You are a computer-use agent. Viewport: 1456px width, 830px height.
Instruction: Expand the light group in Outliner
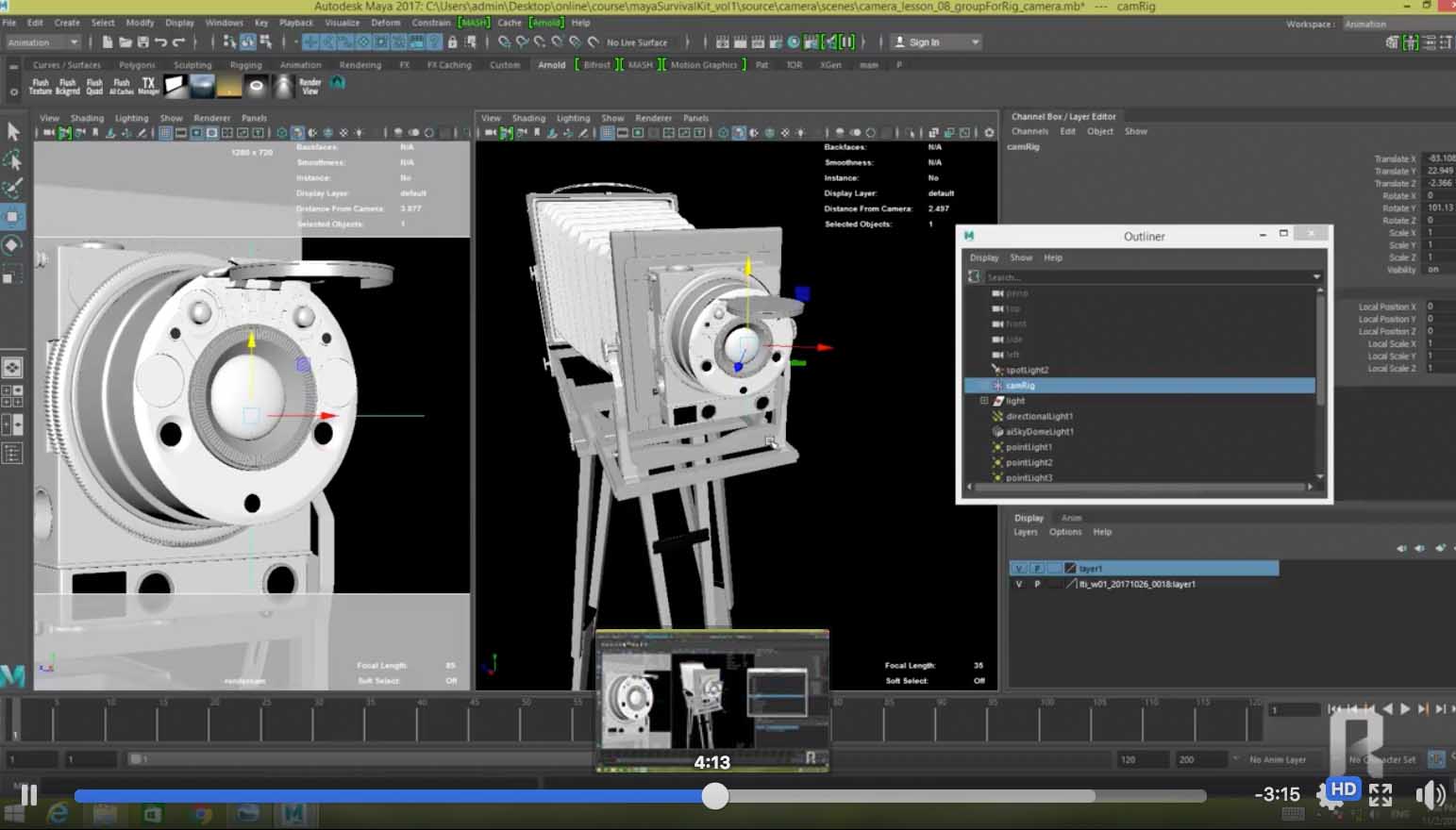pyautogui.click(x=983, y=401)
